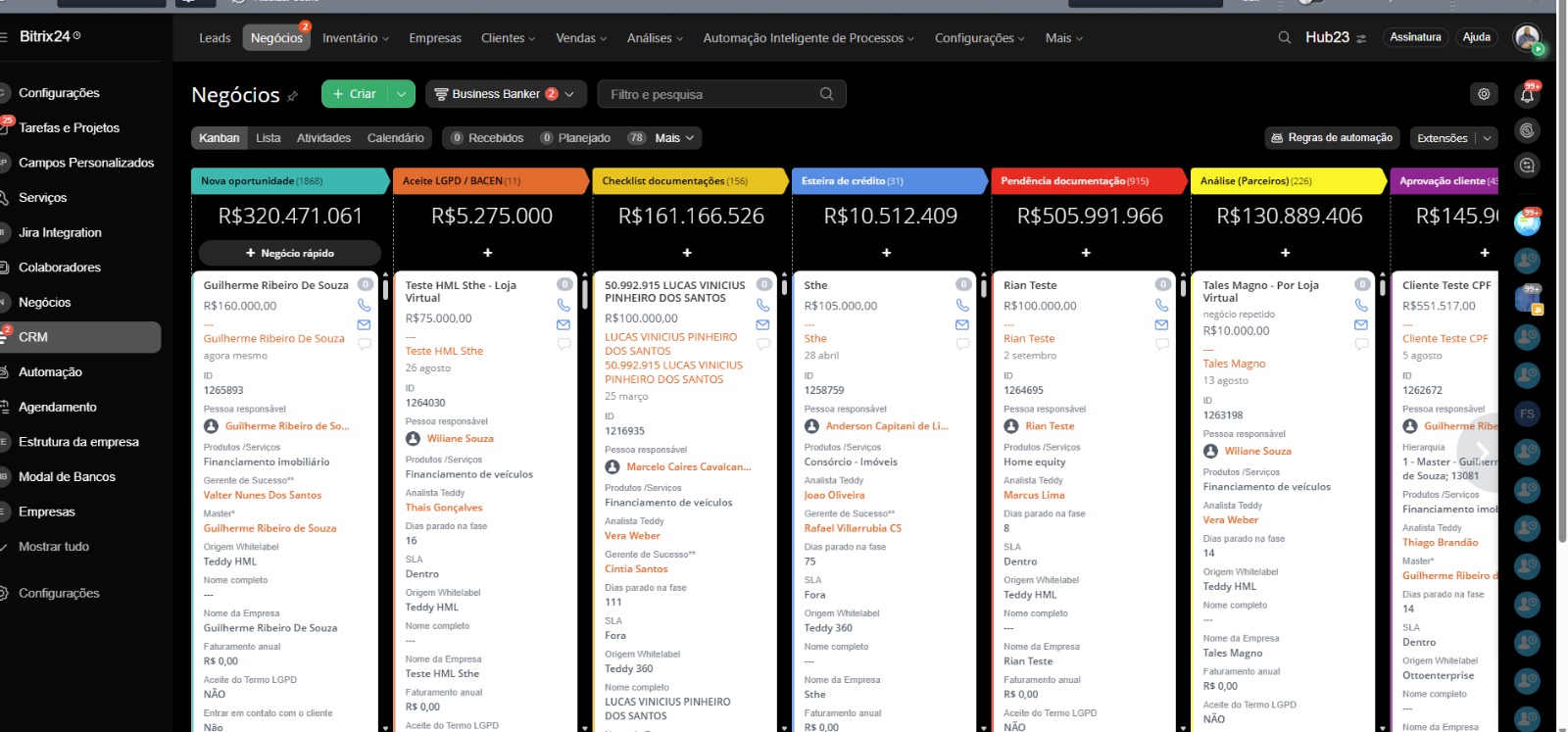This screenshot has height=732, width=1568.
Task: Open Tarefas e Projetos in sidebar
Action: 69,127
